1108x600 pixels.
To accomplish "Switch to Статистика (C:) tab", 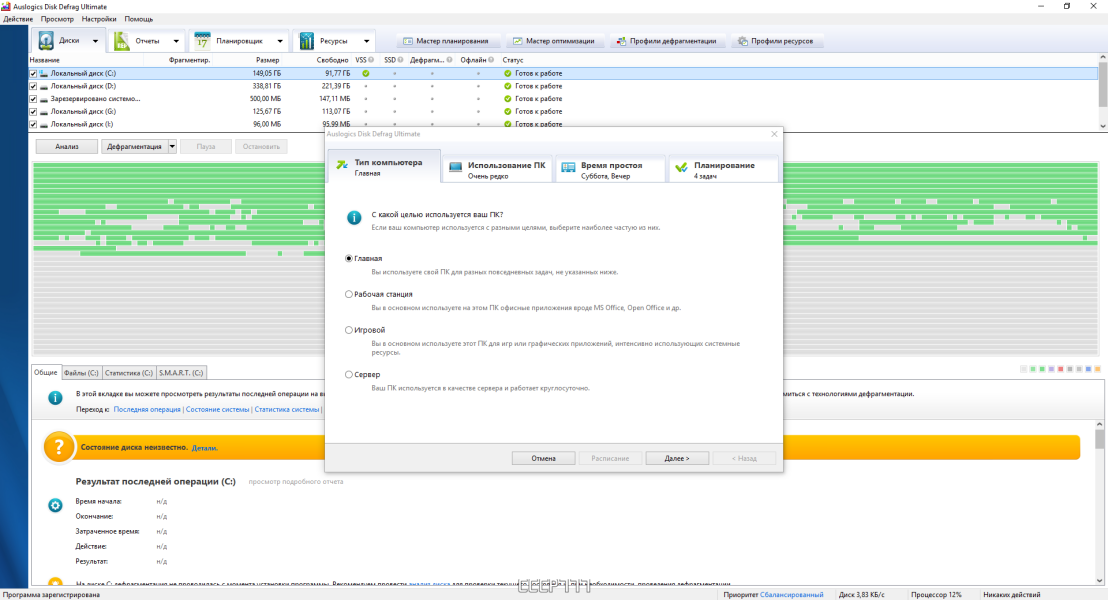I will [x=129, y=372].
